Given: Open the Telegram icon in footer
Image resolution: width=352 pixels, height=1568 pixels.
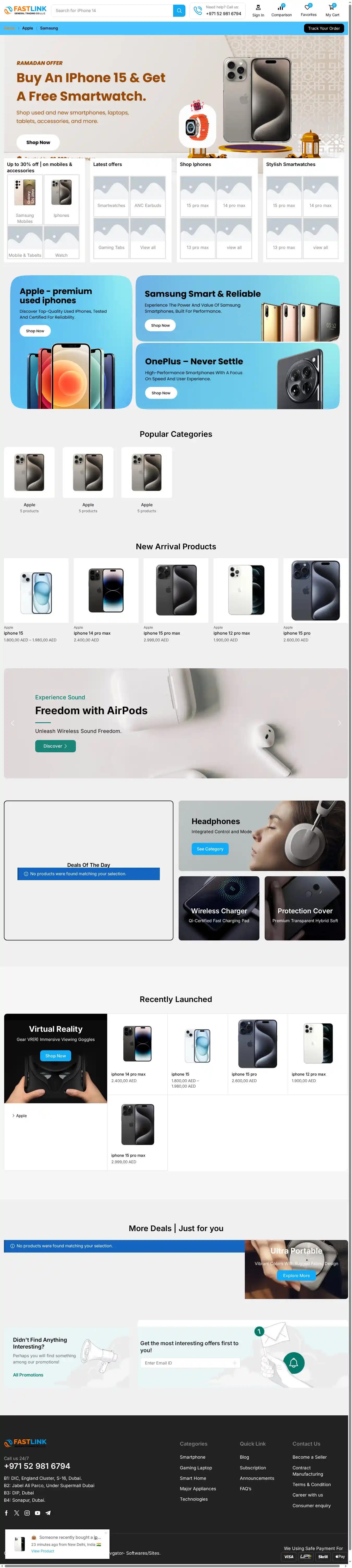Looking at the screenshot, I should (x=48, y=1513).
